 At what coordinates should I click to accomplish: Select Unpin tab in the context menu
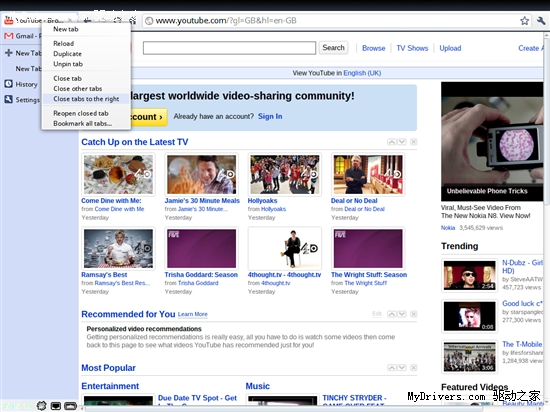(86, 64)
